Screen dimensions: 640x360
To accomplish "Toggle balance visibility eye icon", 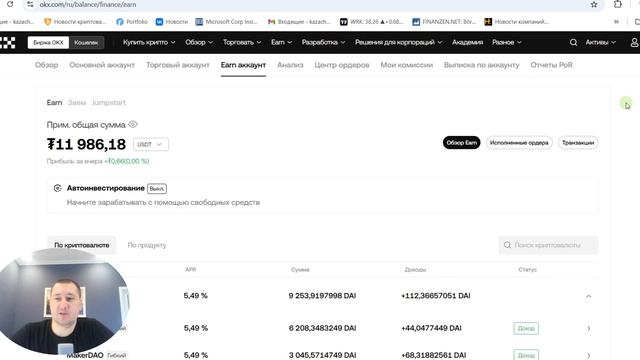I will [x=133, y=124].
